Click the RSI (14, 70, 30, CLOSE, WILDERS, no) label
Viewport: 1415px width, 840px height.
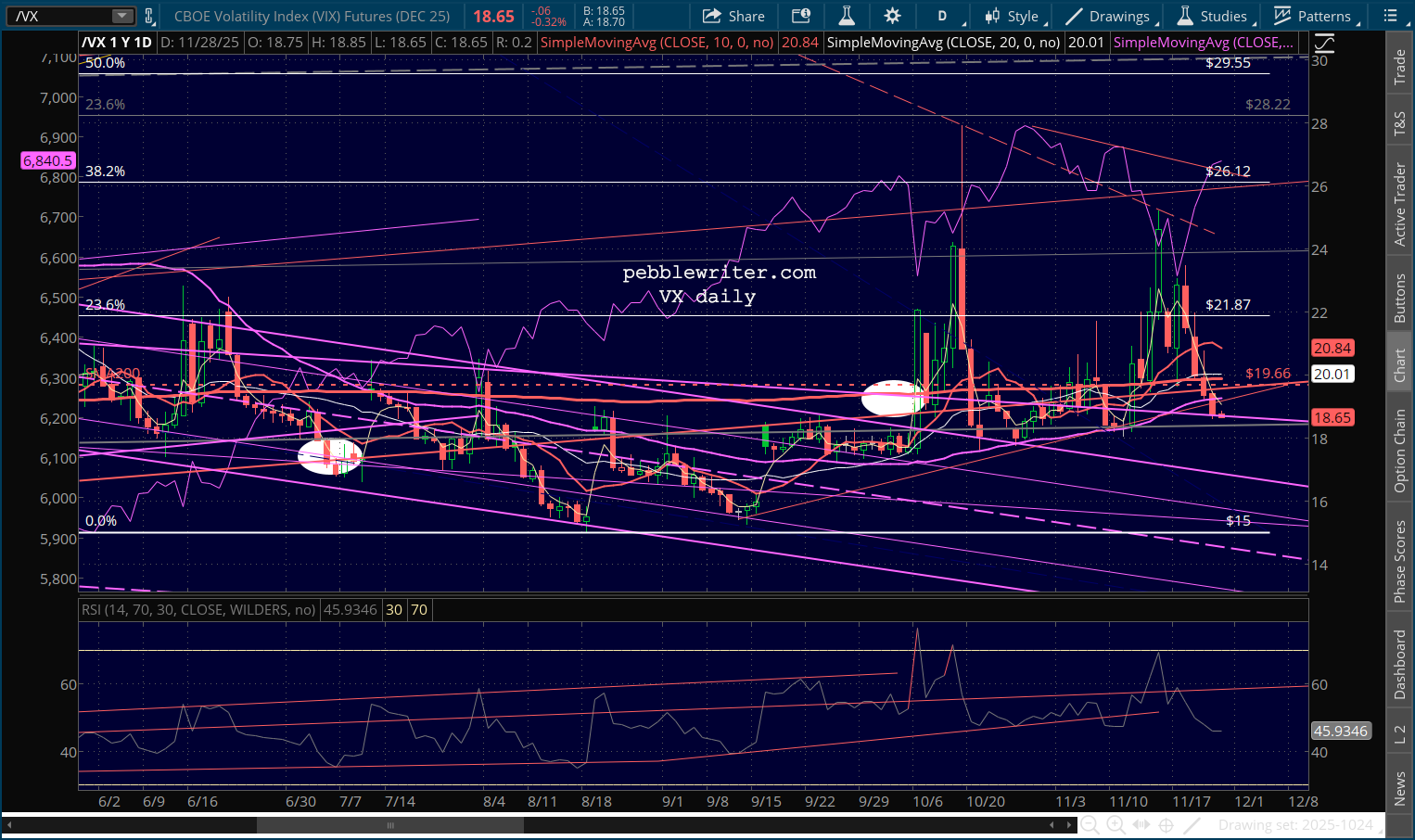coord(198,610)
